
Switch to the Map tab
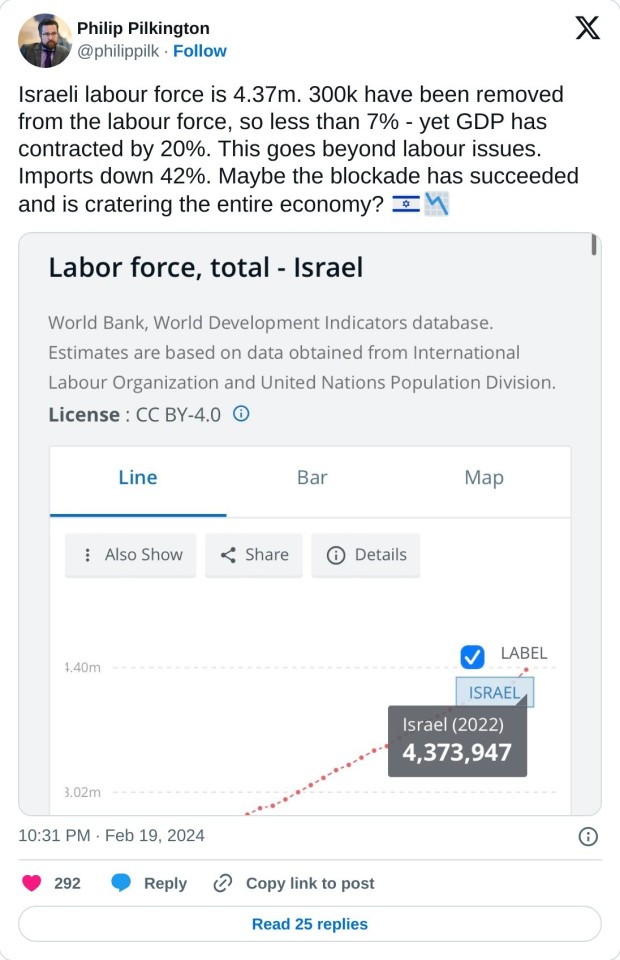(484, 478)
